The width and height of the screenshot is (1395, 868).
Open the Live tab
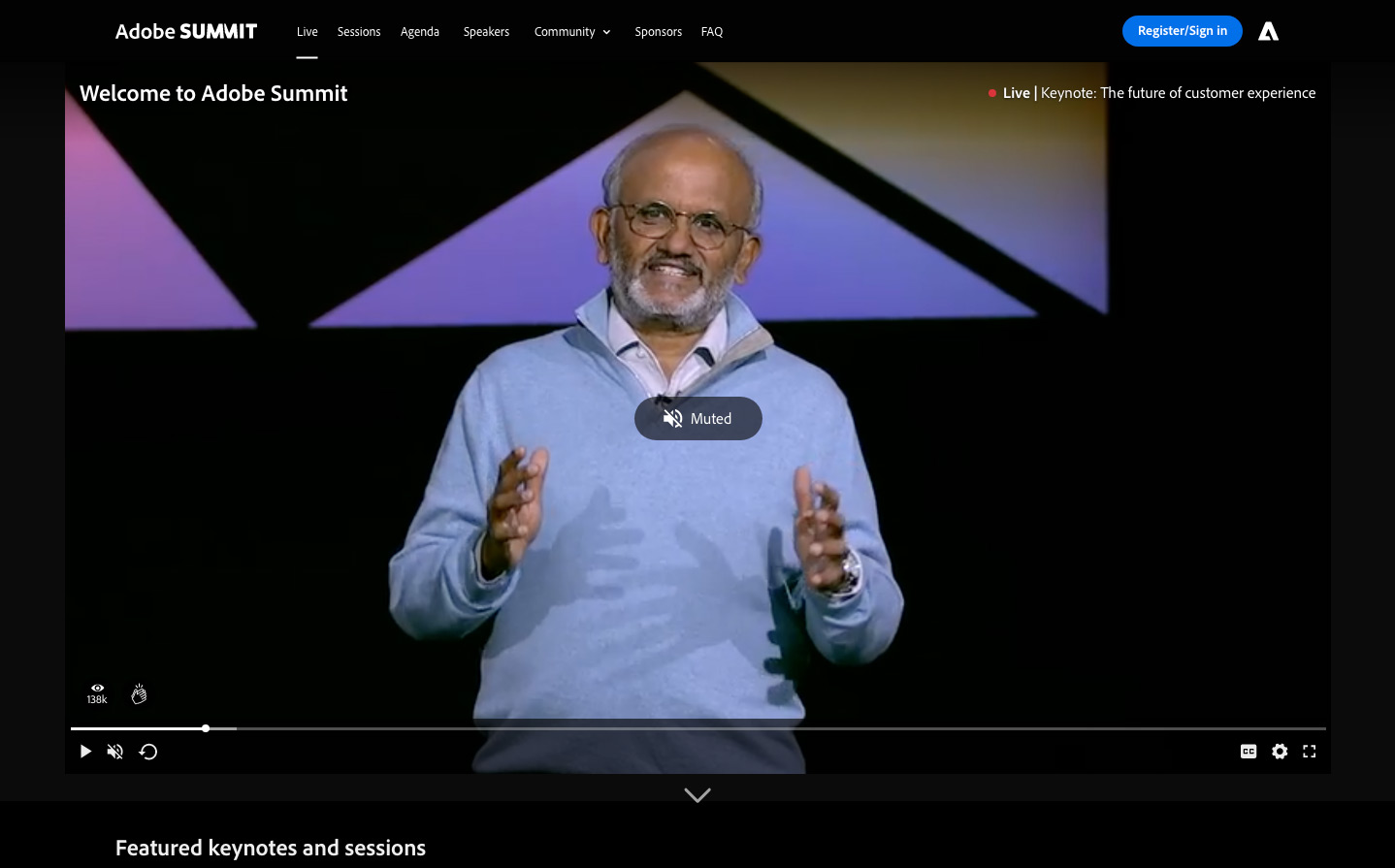click(307, 32)
